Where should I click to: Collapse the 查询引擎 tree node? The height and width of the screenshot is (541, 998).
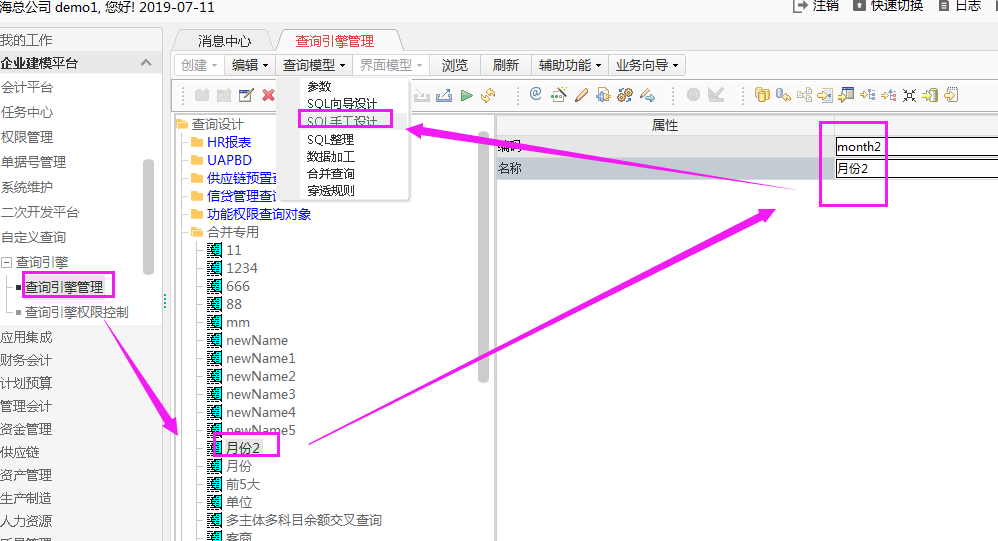click(7, 262)
